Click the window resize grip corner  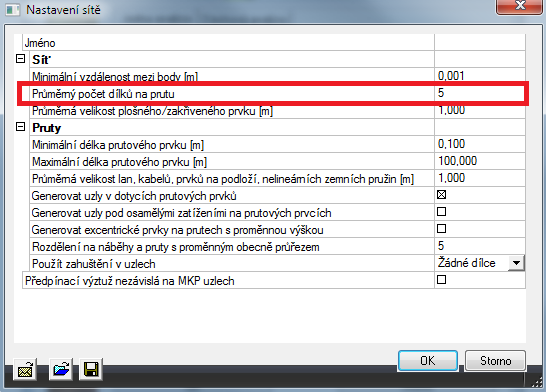(x=537, y=382)
